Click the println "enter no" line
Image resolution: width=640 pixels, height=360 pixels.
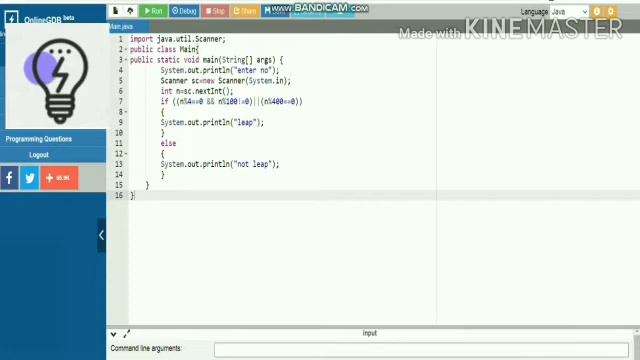(220, 71)
